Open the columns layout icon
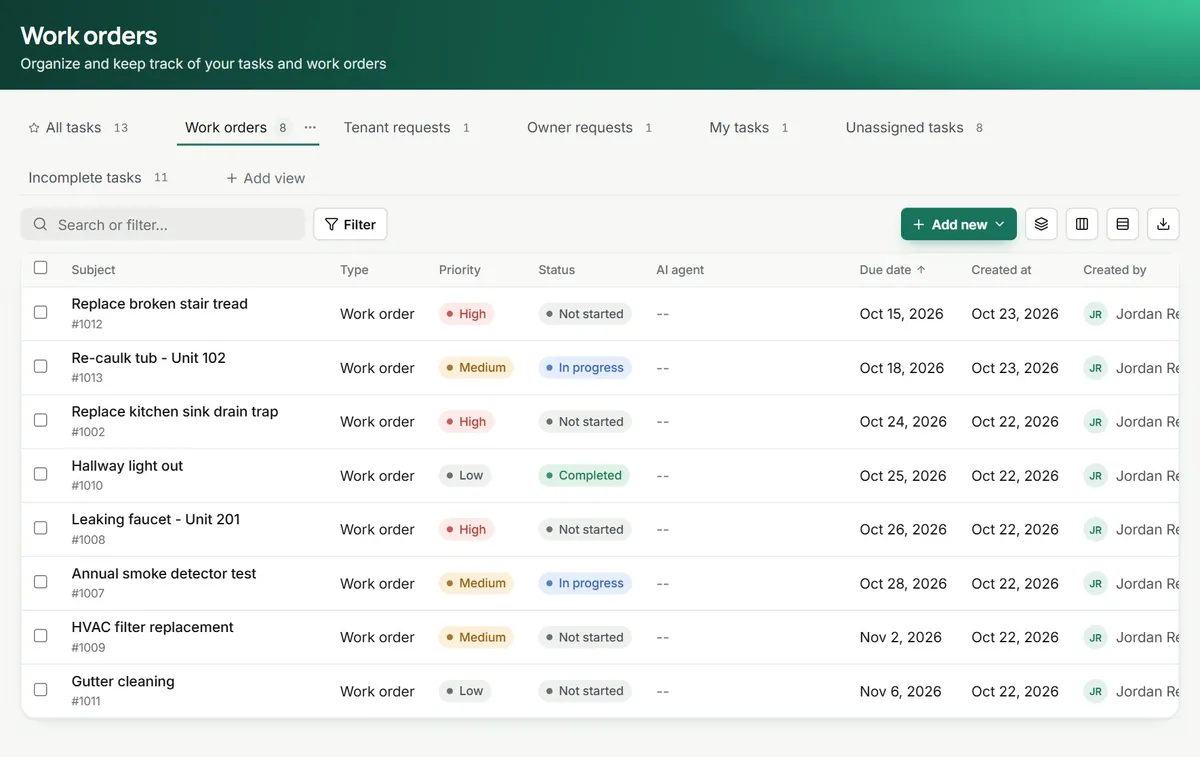This screenshot has height=757, width=1200. (1082, 224)
